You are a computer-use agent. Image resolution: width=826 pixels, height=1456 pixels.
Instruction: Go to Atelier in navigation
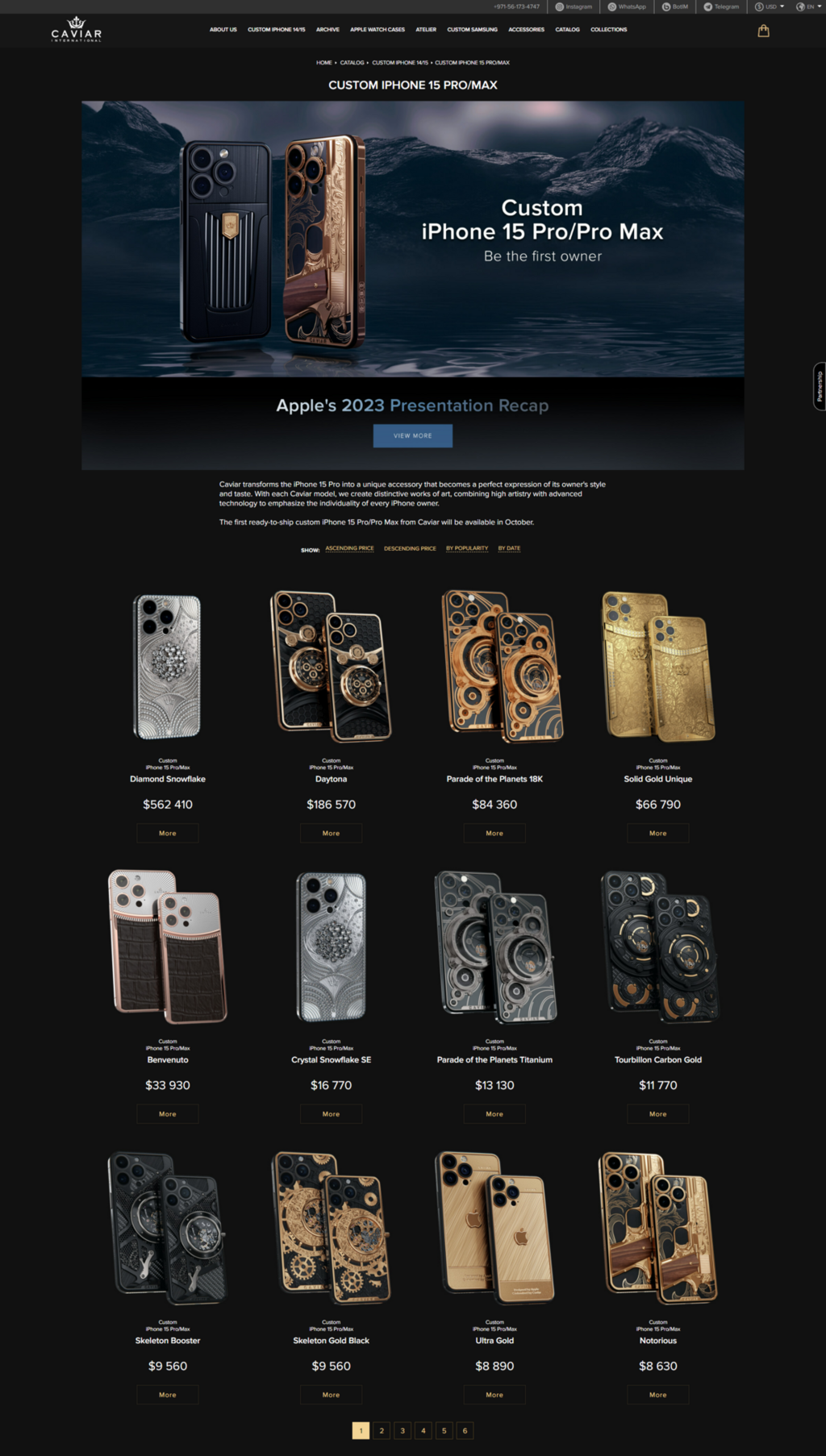point(426,30)
